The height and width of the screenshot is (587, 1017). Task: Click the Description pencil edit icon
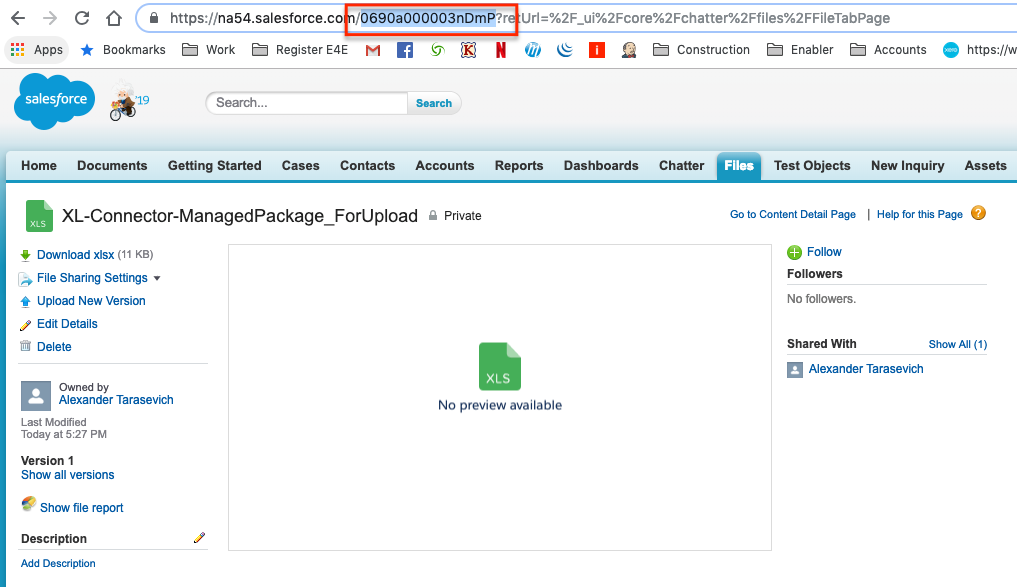pyautogui.click(x=199, y=538)
